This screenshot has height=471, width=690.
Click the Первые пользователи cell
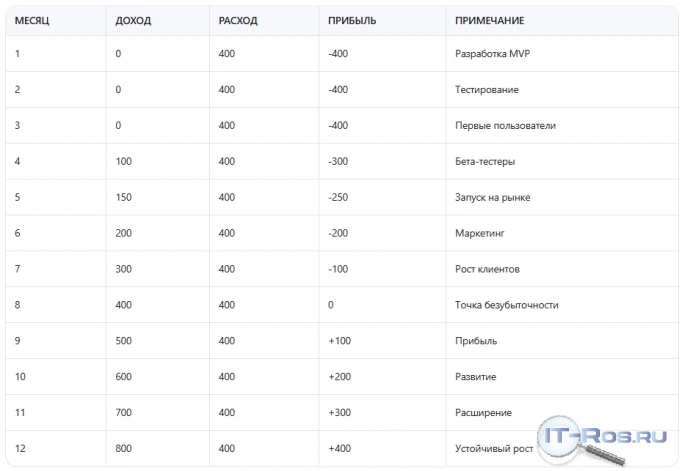[505, 125]
